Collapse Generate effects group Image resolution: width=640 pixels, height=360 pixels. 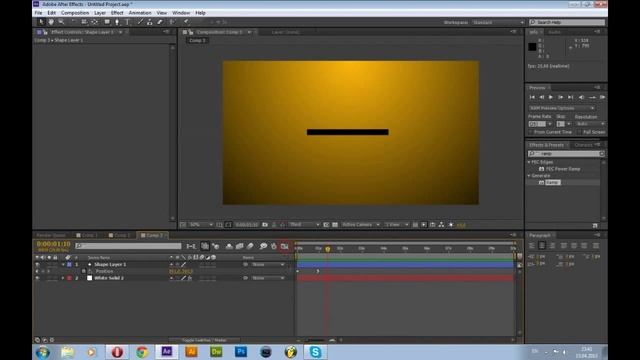coord(529,176)
